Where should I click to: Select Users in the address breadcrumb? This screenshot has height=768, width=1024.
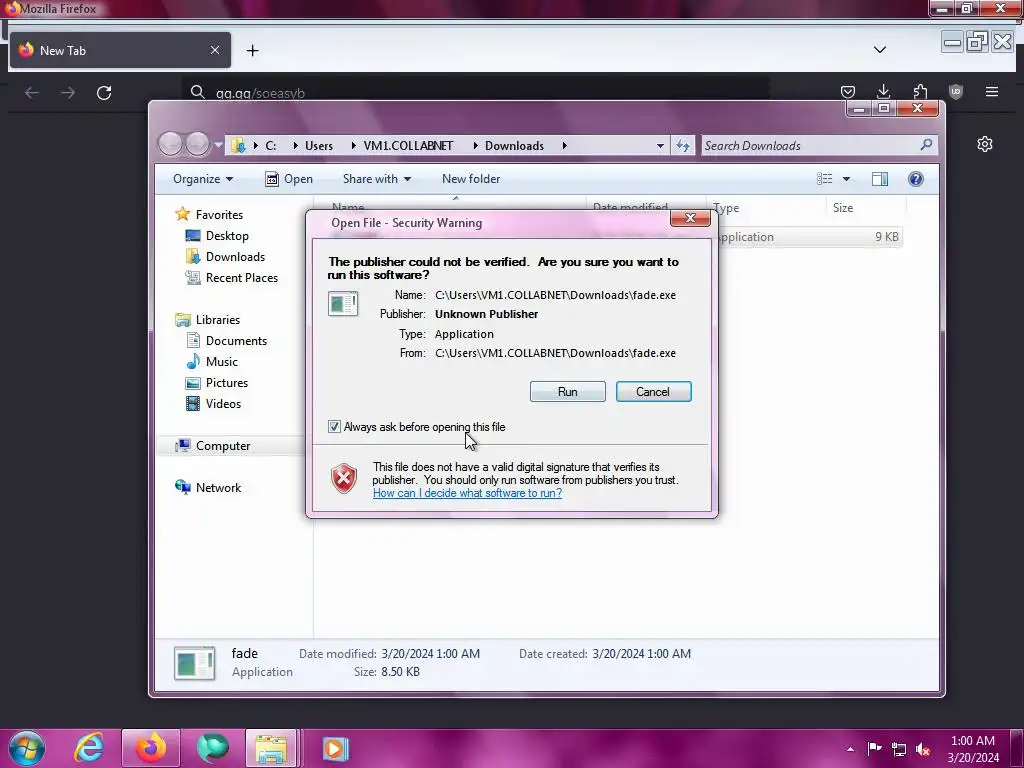click(x=319, y=146)
